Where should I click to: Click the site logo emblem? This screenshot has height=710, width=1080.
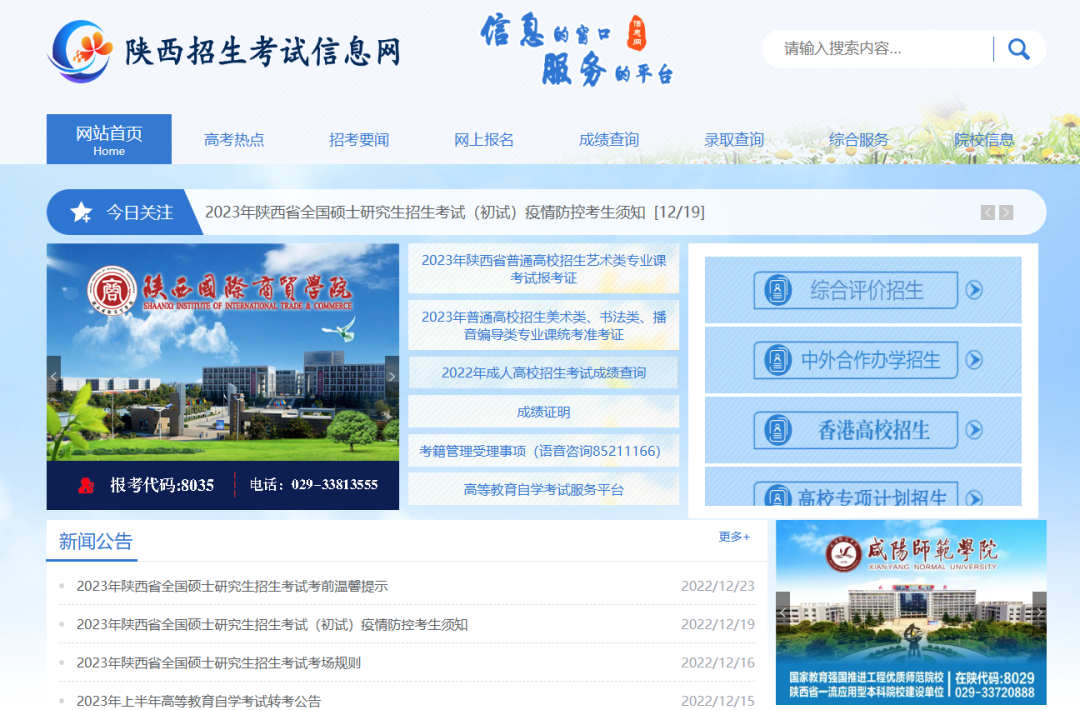pos(80,52)
